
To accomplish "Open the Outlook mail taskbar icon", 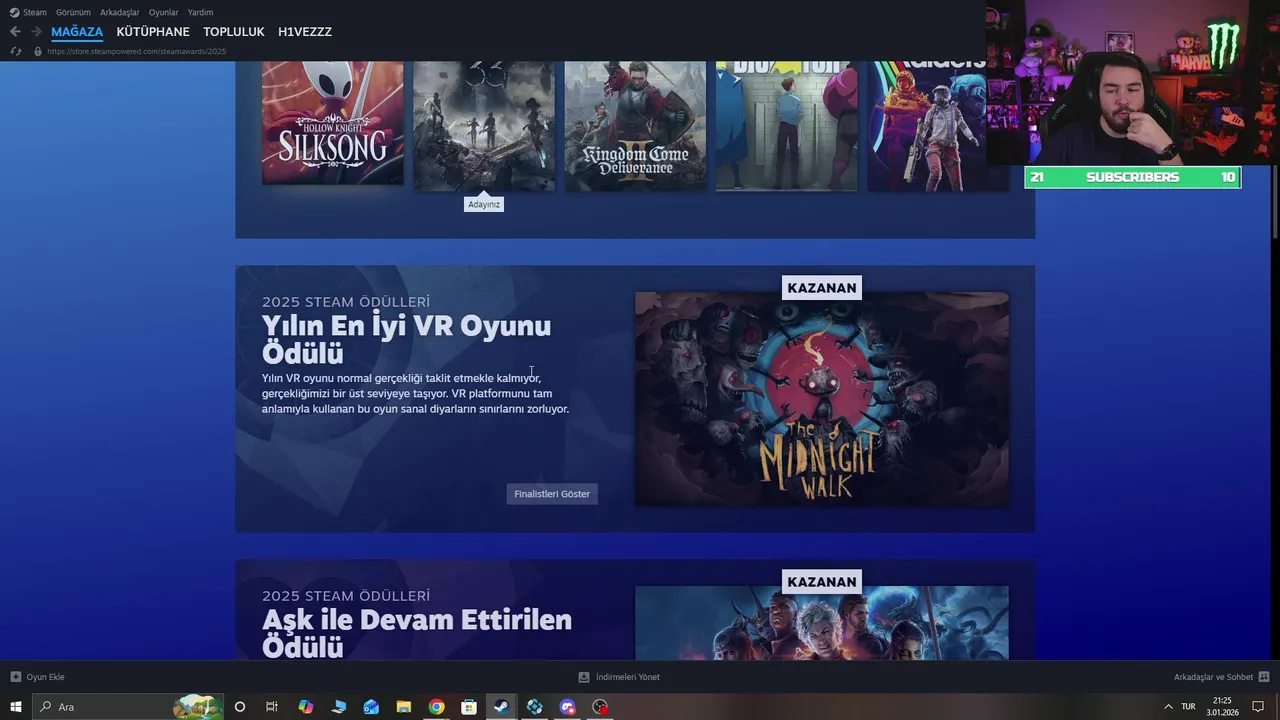I will pos(371,707).
